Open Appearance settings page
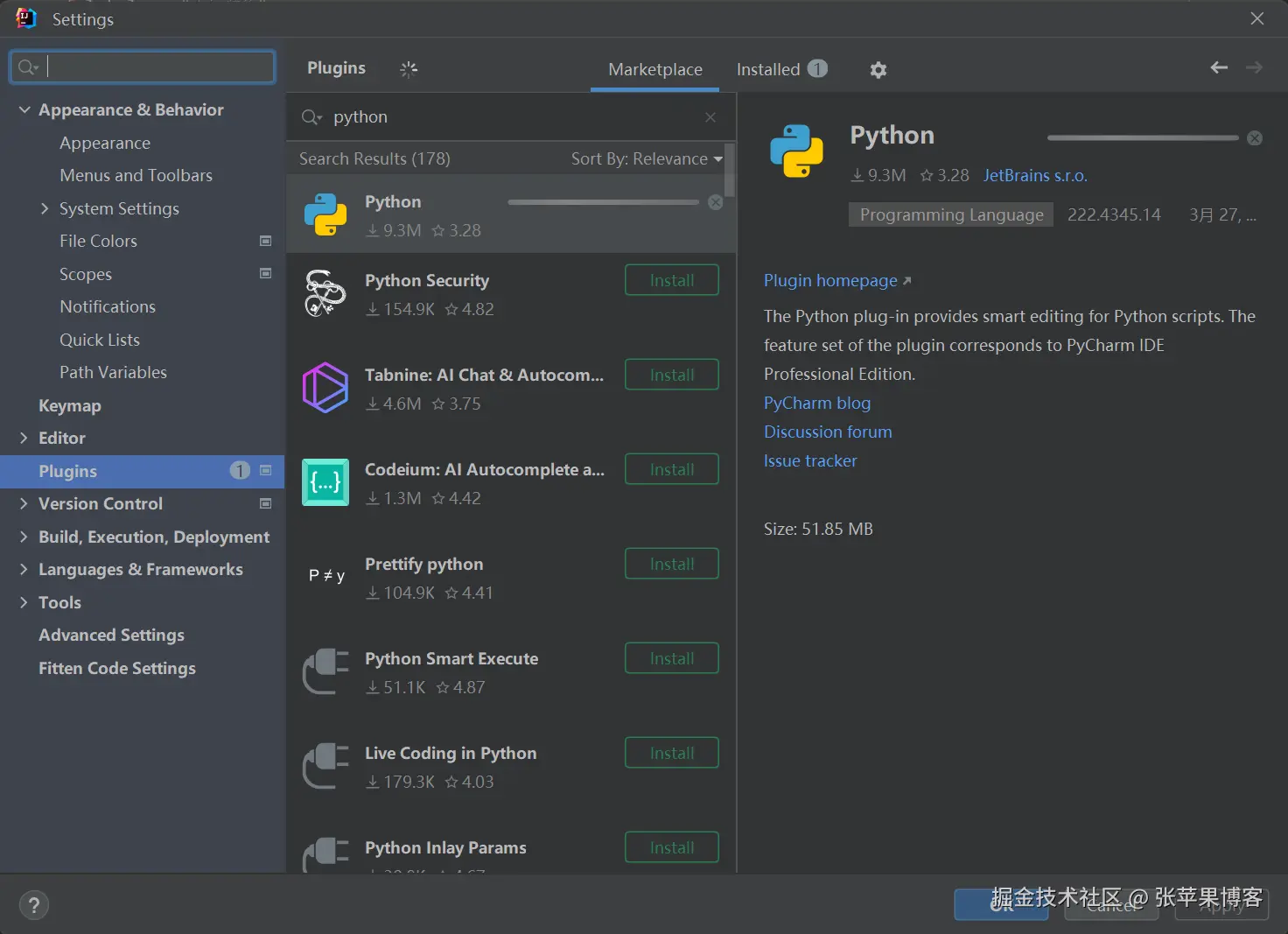This screenshot has height=934, width=1288. 105,143
